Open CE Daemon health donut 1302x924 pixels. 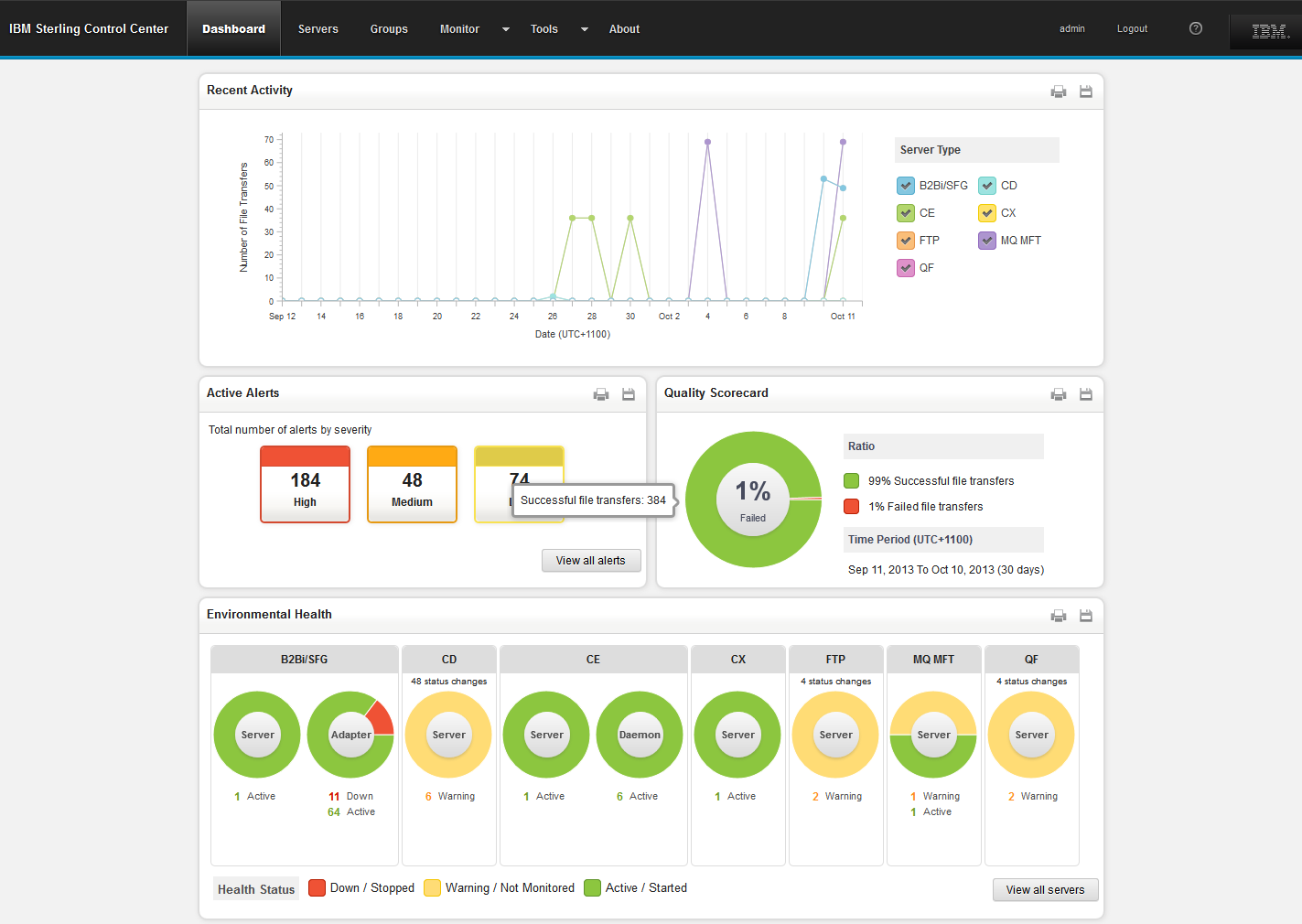coord(640,735)
